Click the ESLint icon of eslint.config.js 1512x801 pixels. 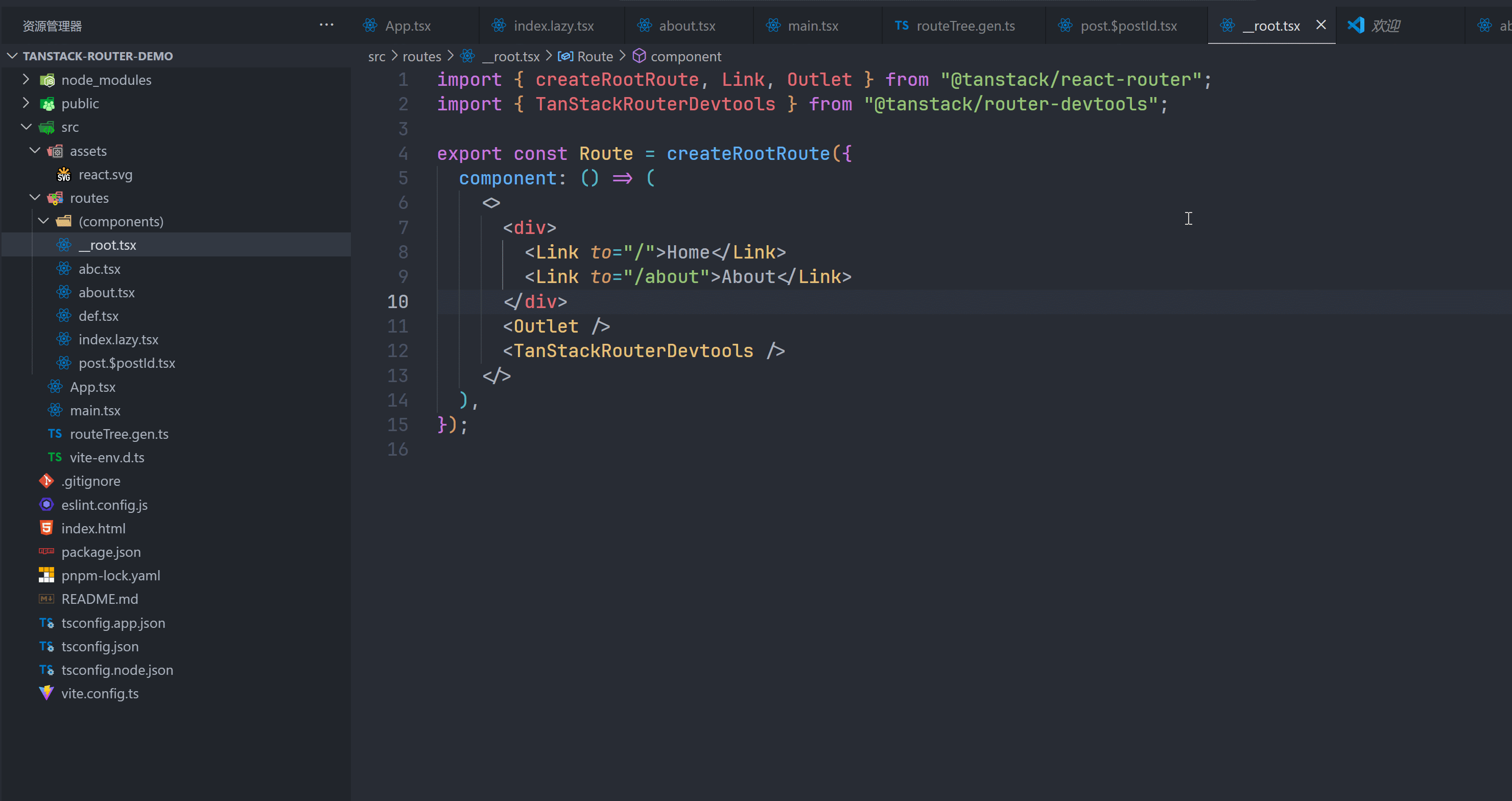pyautogui.click(x=46, y=505)
